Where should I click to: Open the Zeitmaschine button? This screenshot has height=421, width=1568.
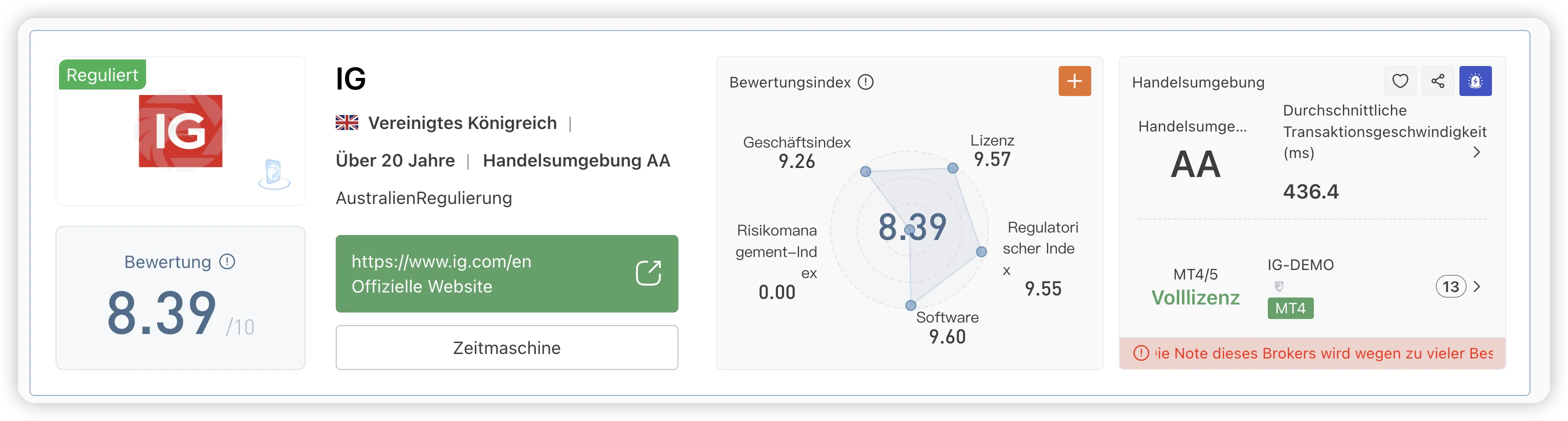(506, 347)
